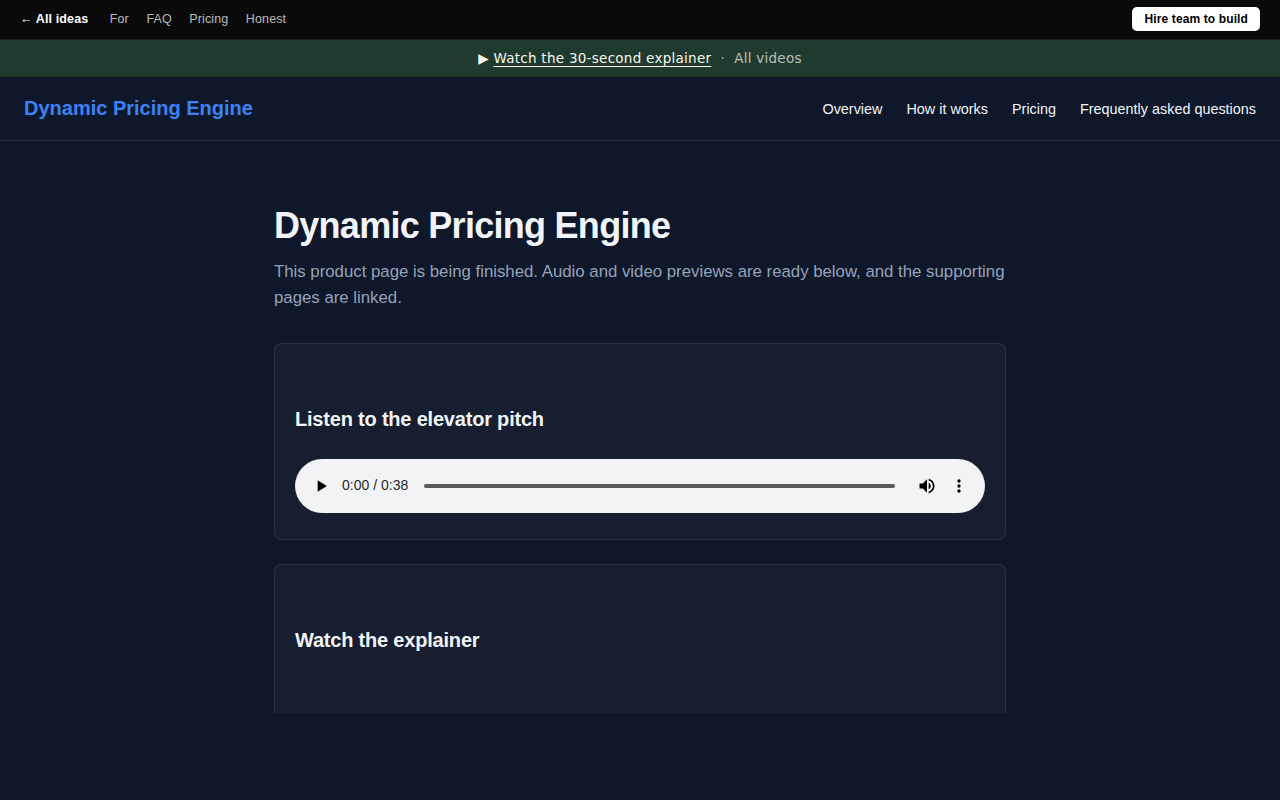Image resolution: width=1280 pixels, height=800 pixels.
Task: Open Pricing in the top black bar
Action: coord(208,19)
